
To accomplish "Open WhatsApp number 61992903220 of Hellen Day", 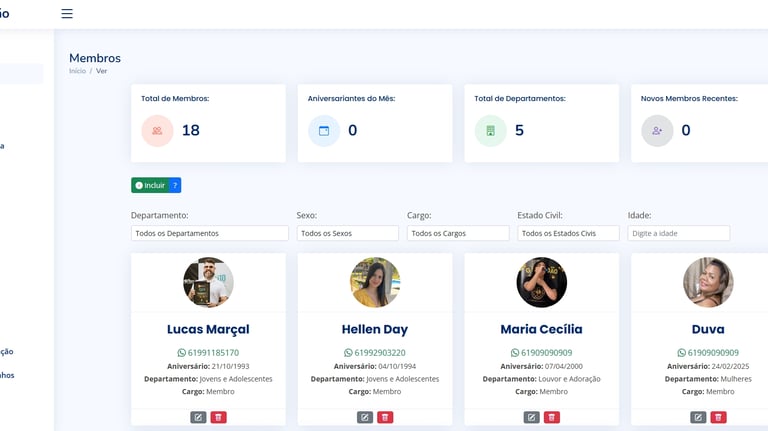I will click(375, 353).
